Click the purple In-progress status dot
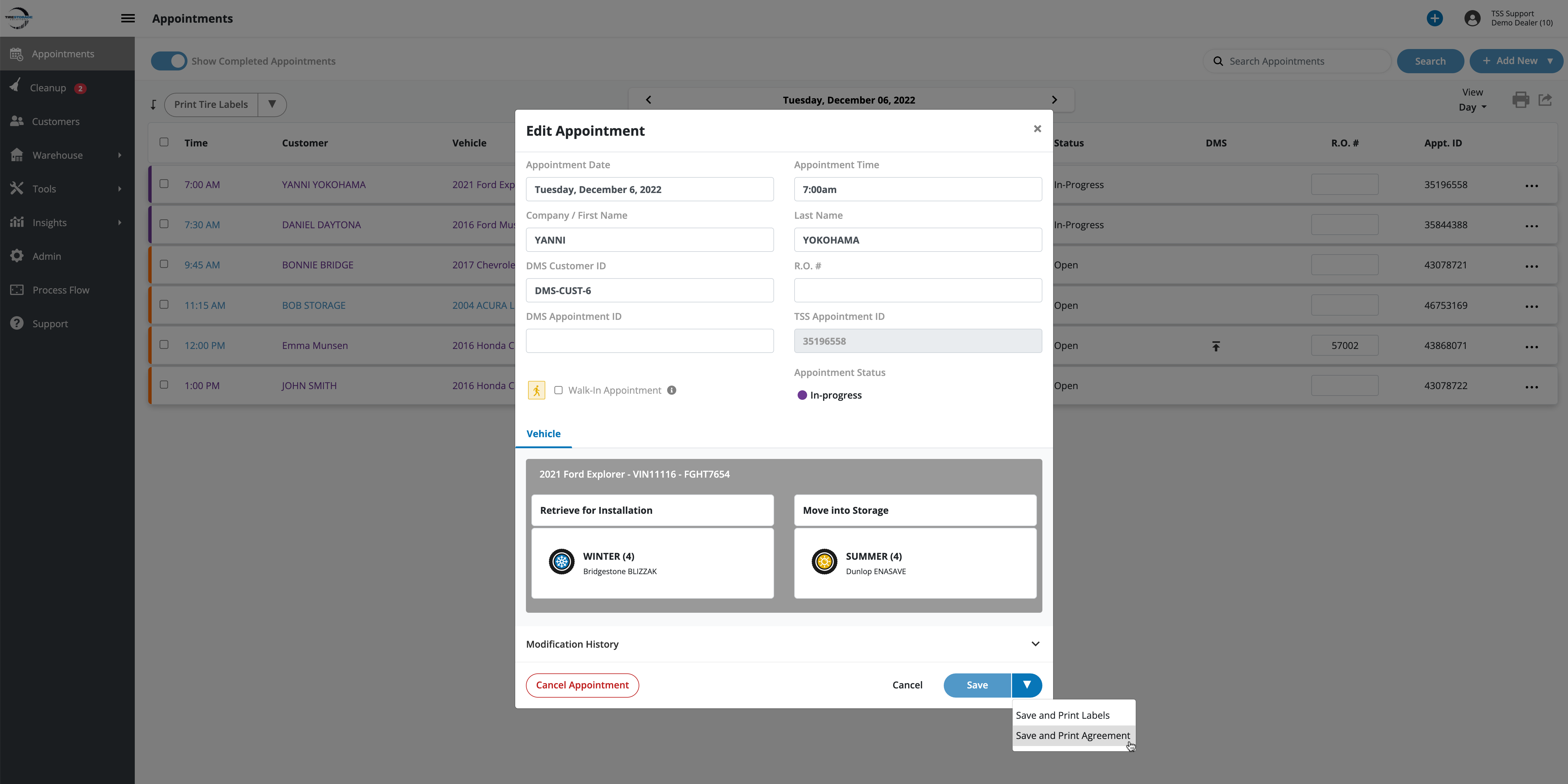The height and width of the screenshot is (784, 1568). 802,395
